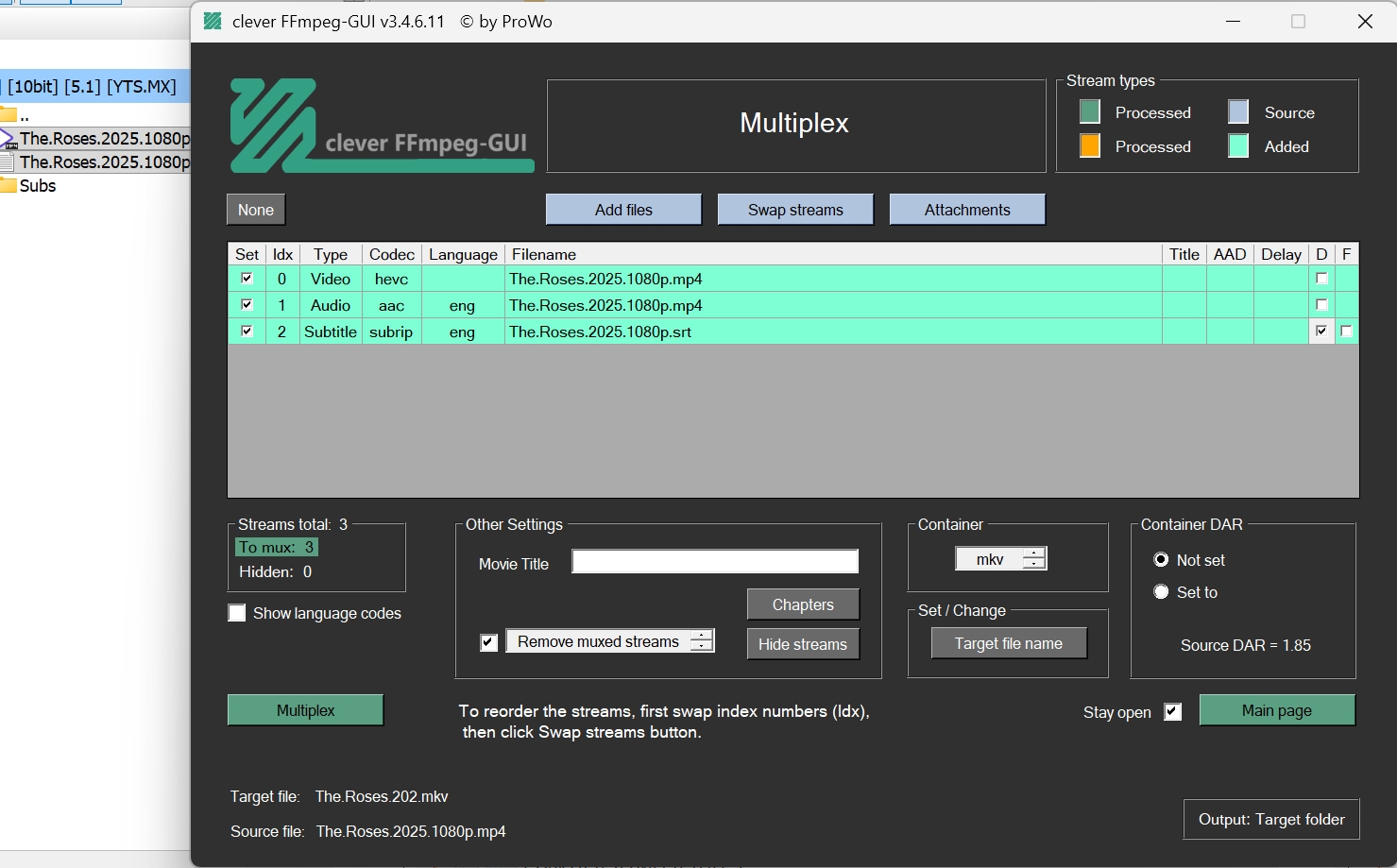Focus the Movie Title input field
This screenshot has height=868, width=1397.
715,562
